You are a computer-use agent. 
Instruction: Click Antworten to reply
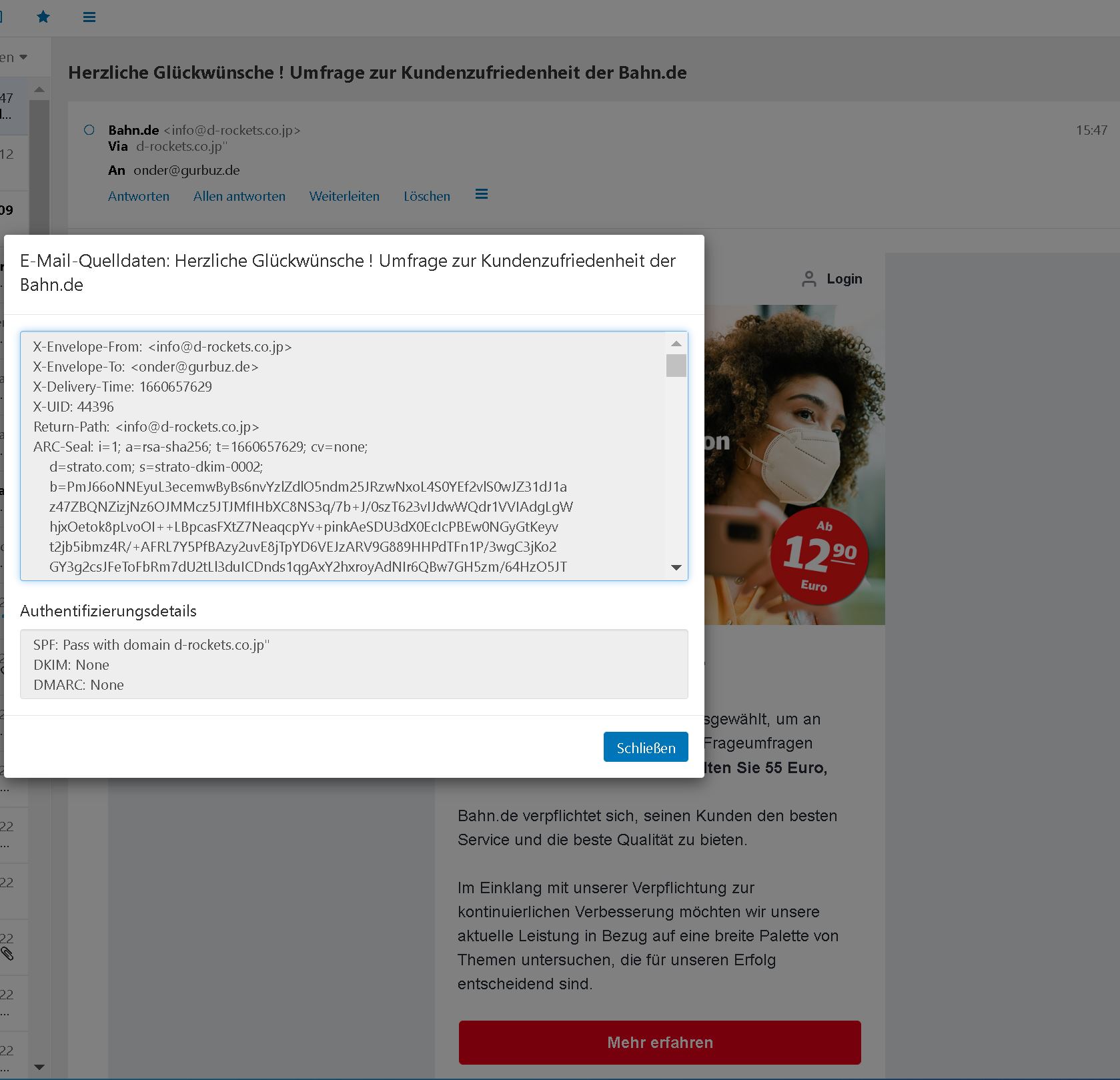point(139,196)
